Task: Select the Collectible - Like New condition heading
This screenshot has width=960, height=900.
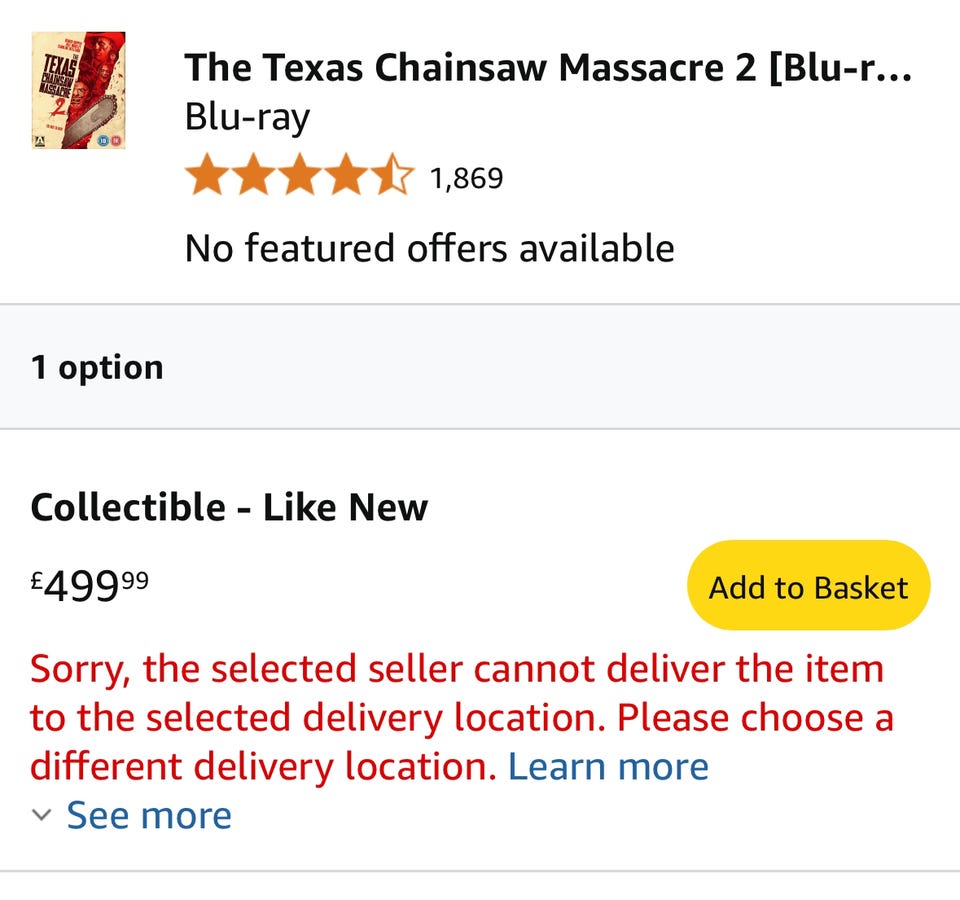Action: tap(229, 507)
